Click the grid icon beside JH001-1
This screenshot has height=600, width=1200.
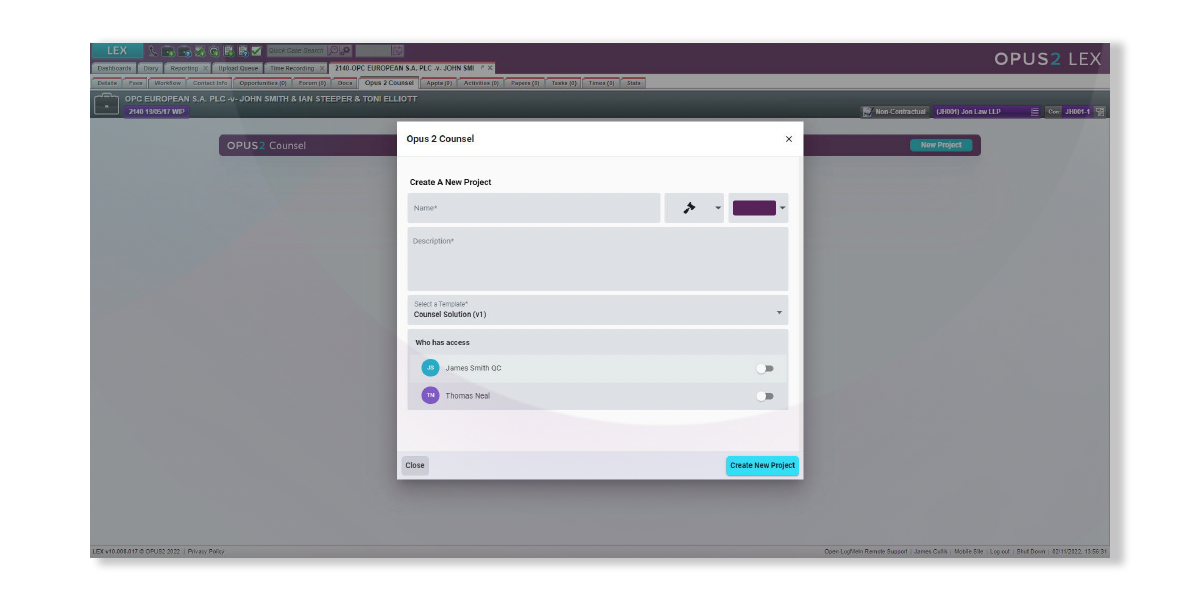pyautogui.click(x=1100, y=112)
